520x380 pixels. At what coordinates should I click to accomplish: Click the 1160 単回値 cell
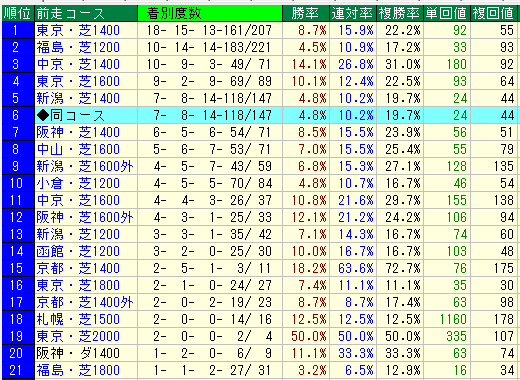point(453,319)
